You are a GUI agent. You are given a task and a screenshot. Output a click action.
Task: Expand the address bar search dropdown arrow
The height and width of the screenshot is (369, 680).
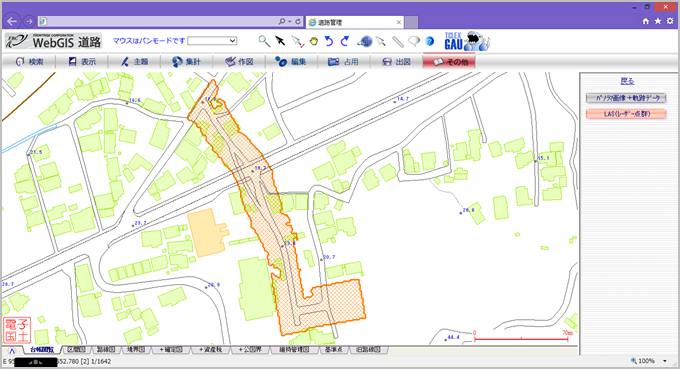click(x=289, y=21)
